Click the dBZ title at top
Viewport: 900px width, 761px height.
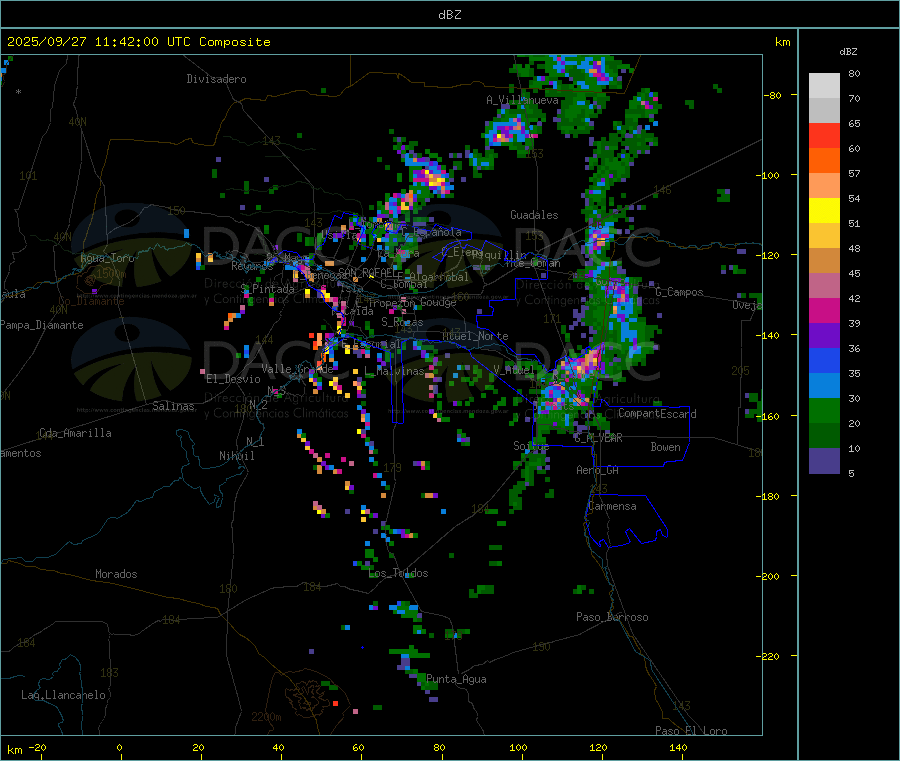click(x=449, y=15)
